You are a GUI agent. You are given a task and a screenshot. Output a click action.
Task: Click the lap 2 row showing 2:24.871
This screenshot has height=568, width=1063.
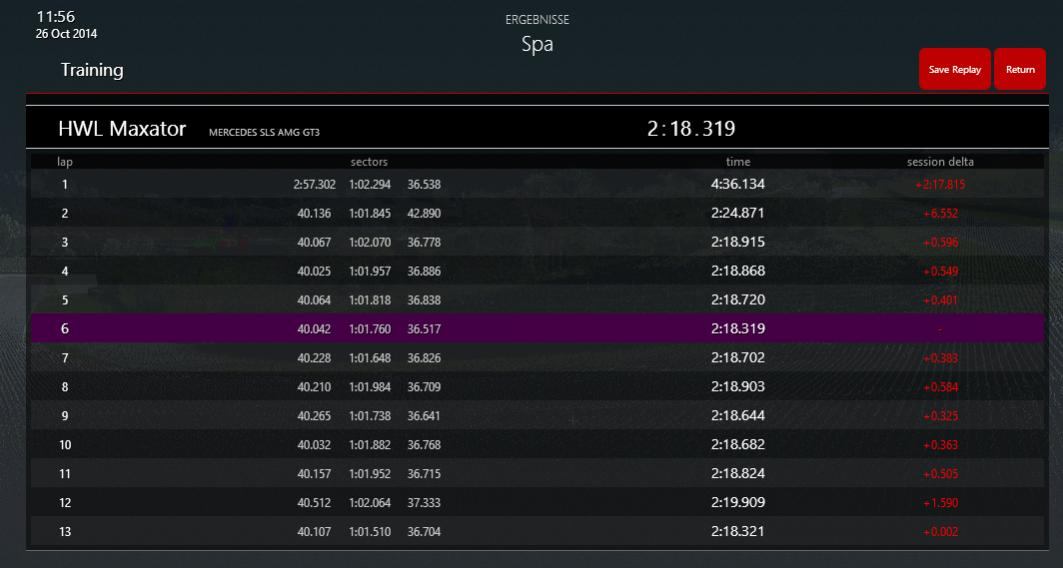[537, 213]
